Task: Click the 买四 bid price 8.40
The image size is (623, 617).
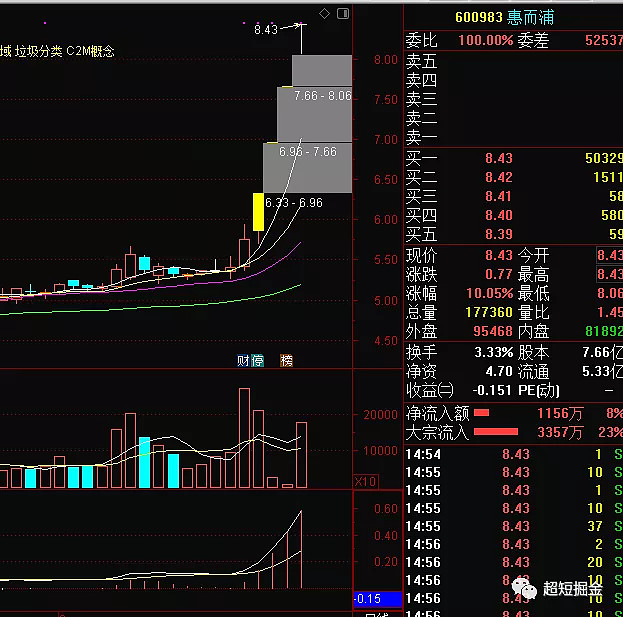Action: tap(499, 215)
